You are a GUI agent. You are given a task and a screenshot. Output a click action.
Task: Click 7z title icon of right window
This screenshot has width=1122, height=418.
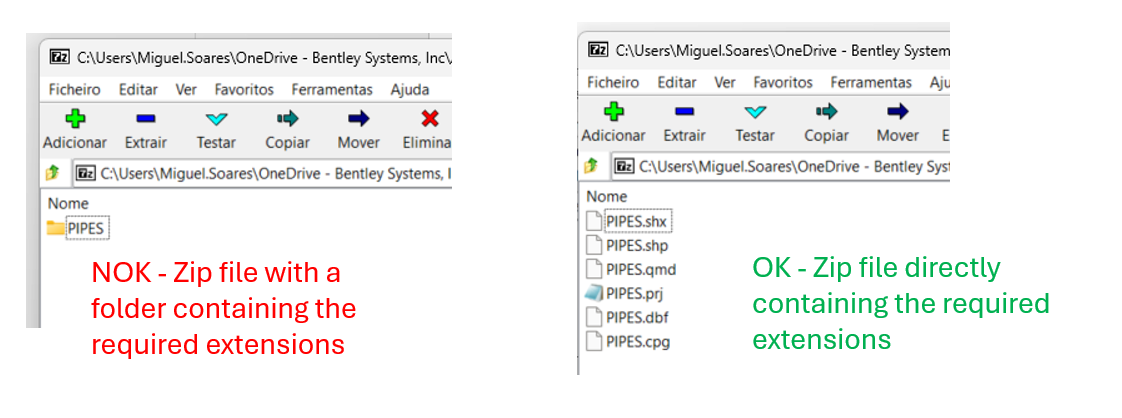point(597,49)
